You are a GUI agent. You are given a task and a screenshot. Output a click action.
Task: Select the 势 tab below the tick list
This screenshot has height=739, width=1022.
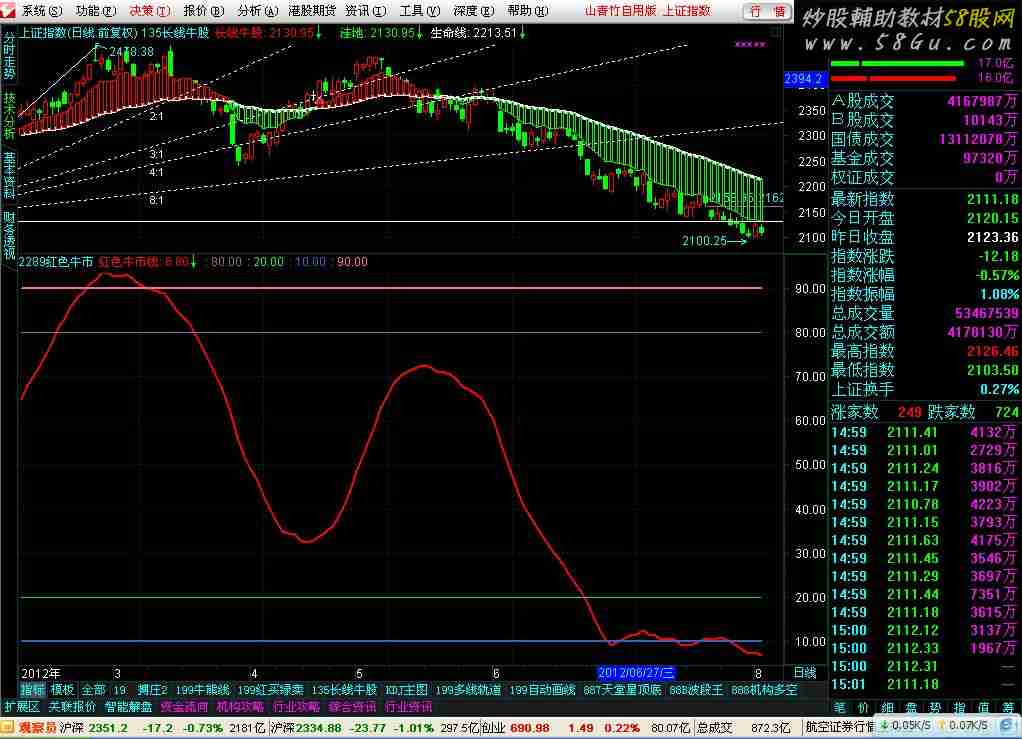click(935, 708)
